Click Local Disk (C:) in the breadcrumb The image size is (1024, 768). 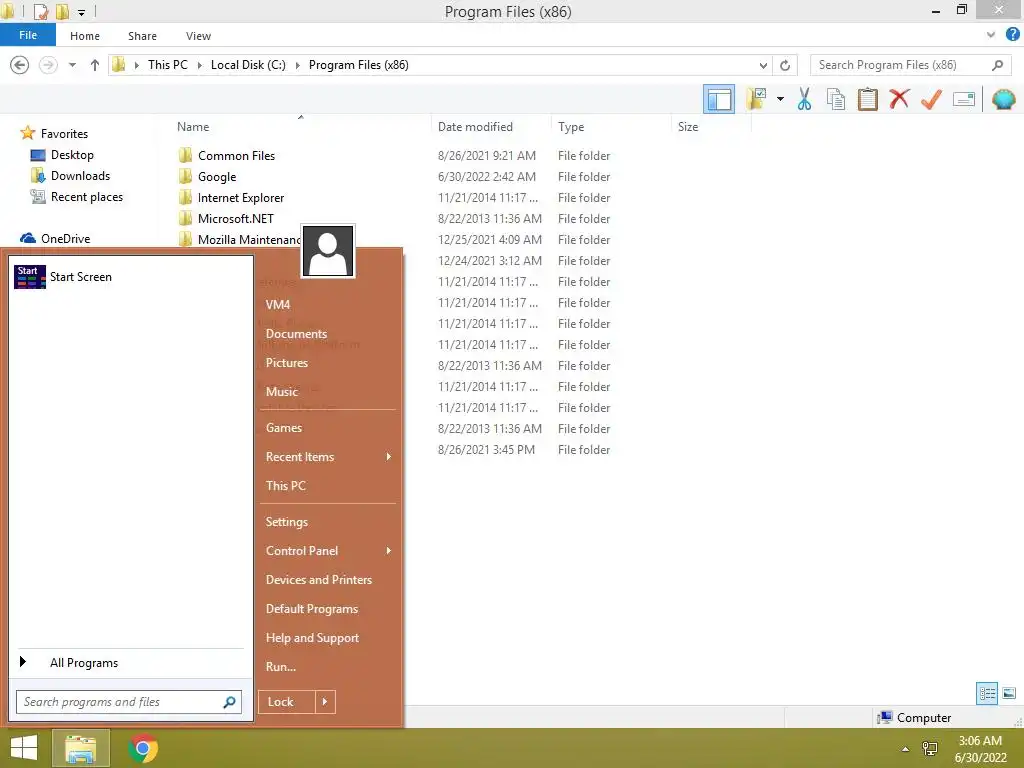click(248, 65)
